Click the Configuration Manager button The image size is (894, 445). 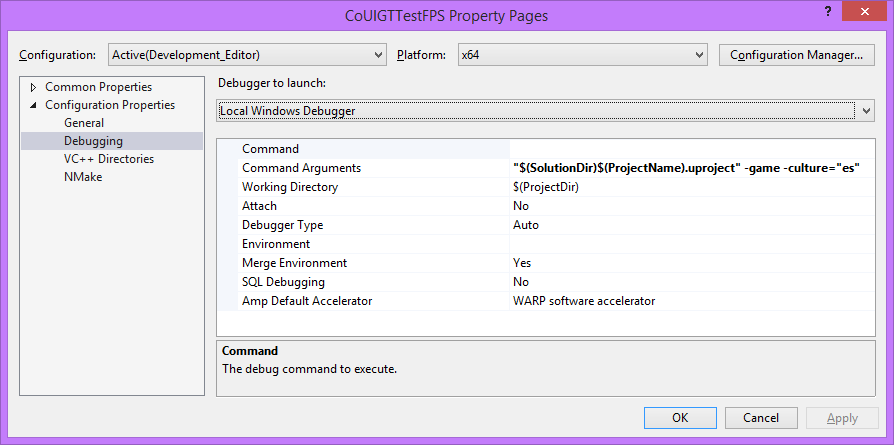point(796,55)
